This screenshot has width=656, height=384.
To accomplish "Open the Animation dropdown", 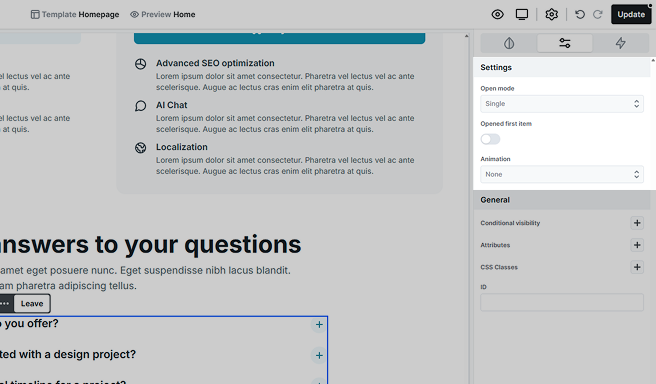I will (x=561, y=174).
